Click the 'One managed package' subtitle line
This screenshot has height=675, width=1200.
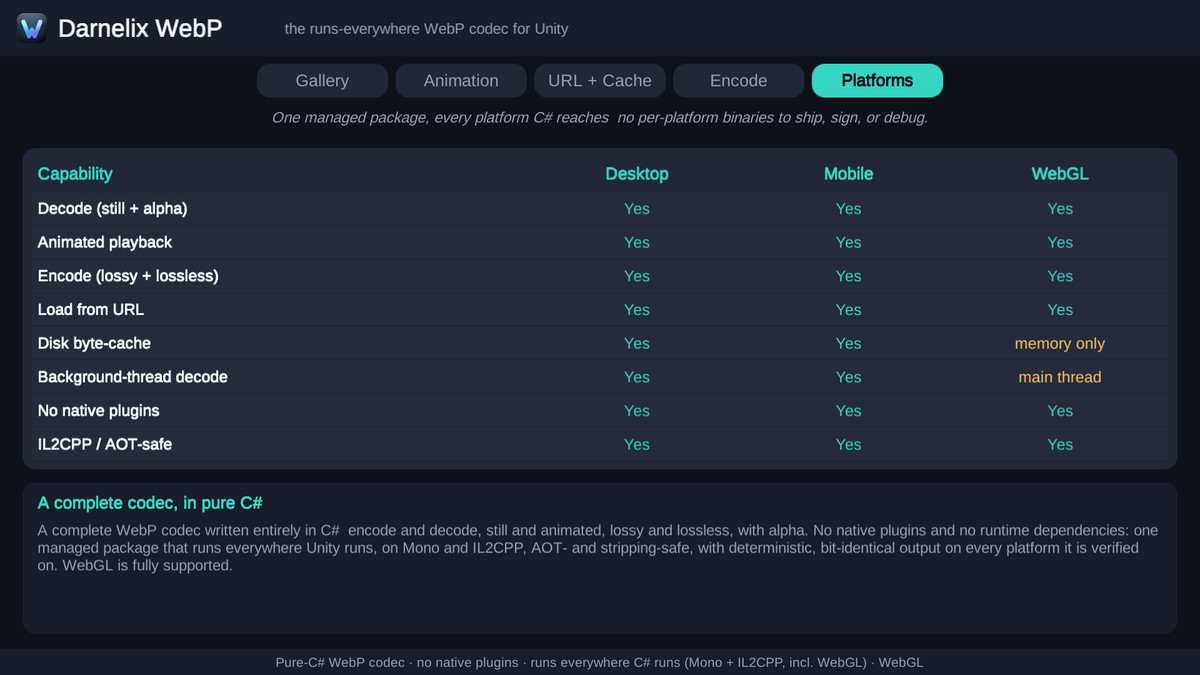click(600, 118)
